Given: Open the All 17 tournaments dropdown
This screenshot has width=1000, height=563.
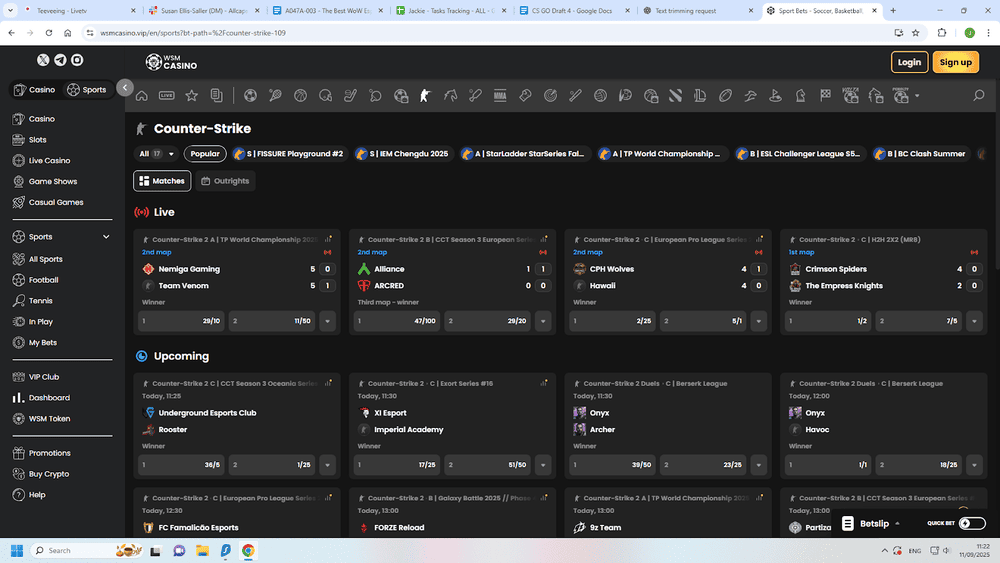Looking at the screenshot, I should (x=156, y=154).
